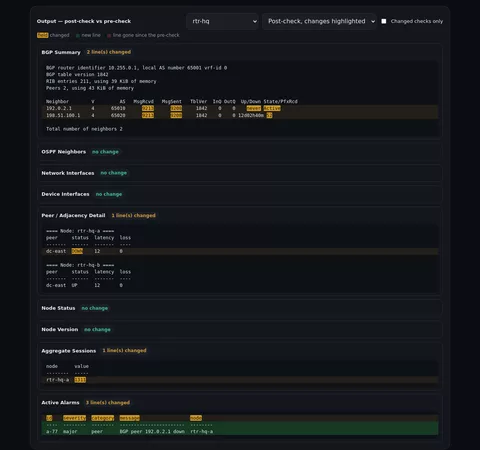Click the Active Alarms section heading
480x450 pixels.
[60, 403]
